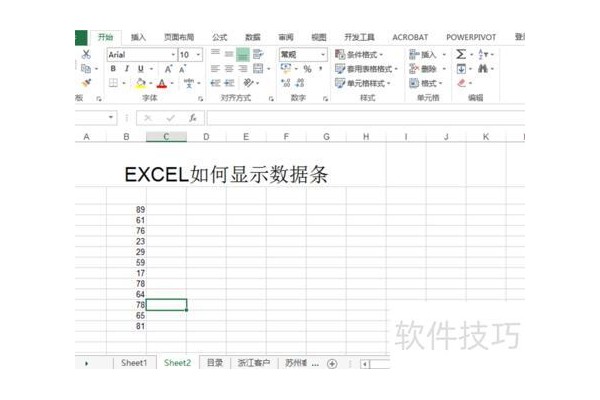Click the text Orientation icon
The width and height of the screenshot is (600, 400).
coord(249,83)
